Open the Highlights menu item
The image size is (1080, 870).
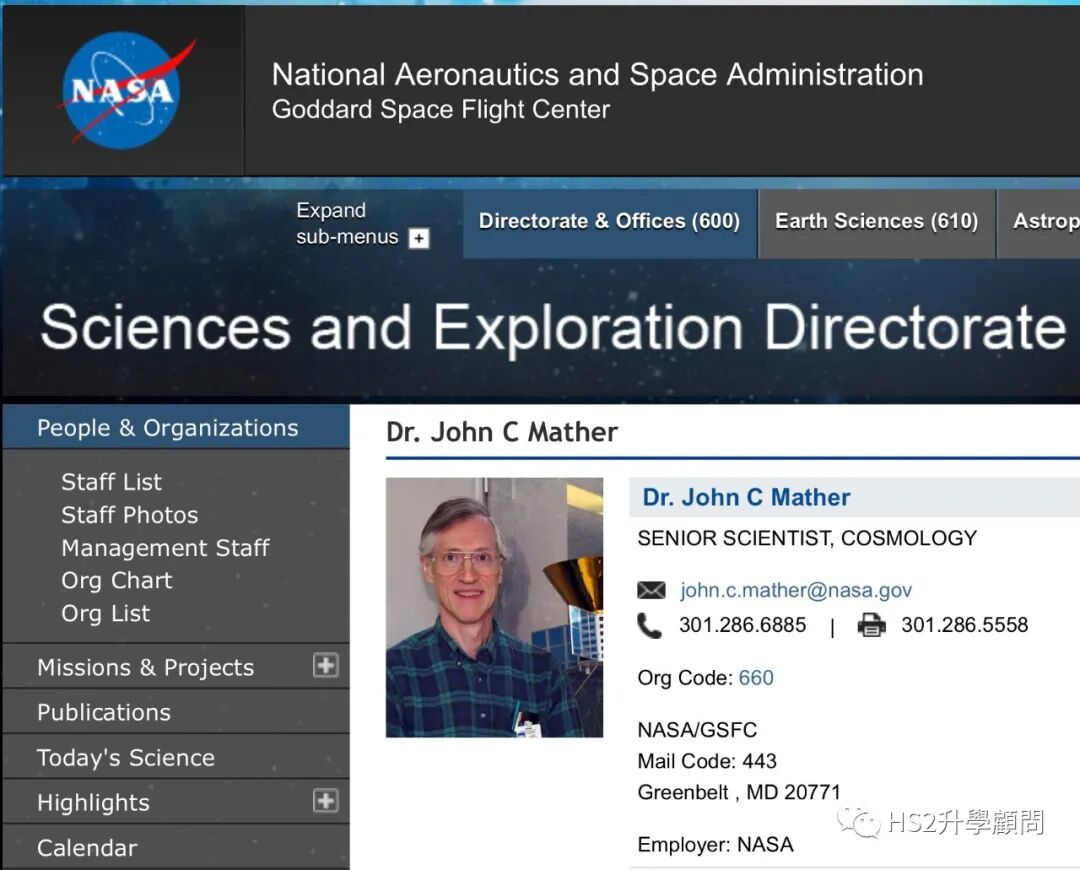click(93, 803)
